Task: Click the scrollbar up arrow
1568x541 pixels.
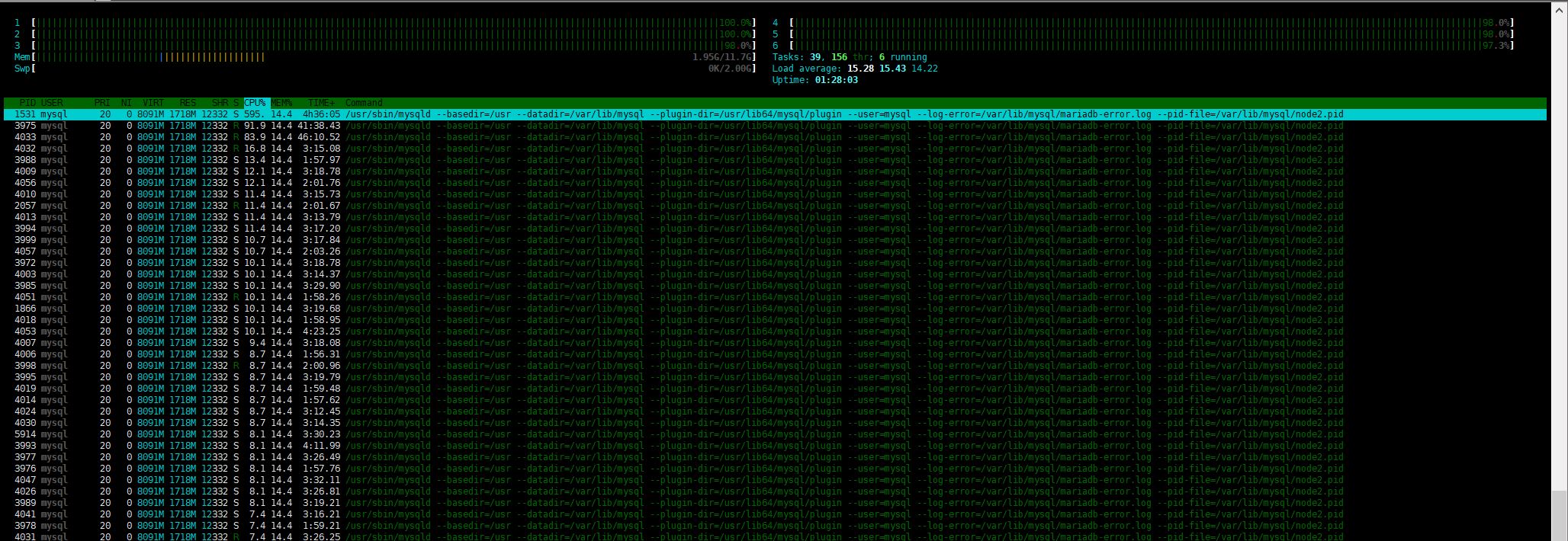Action: (1560, 9)
